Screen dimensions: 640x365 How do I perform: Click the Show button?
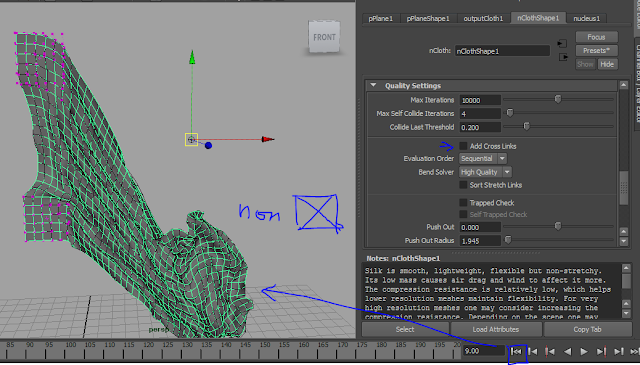click(585, 64)
